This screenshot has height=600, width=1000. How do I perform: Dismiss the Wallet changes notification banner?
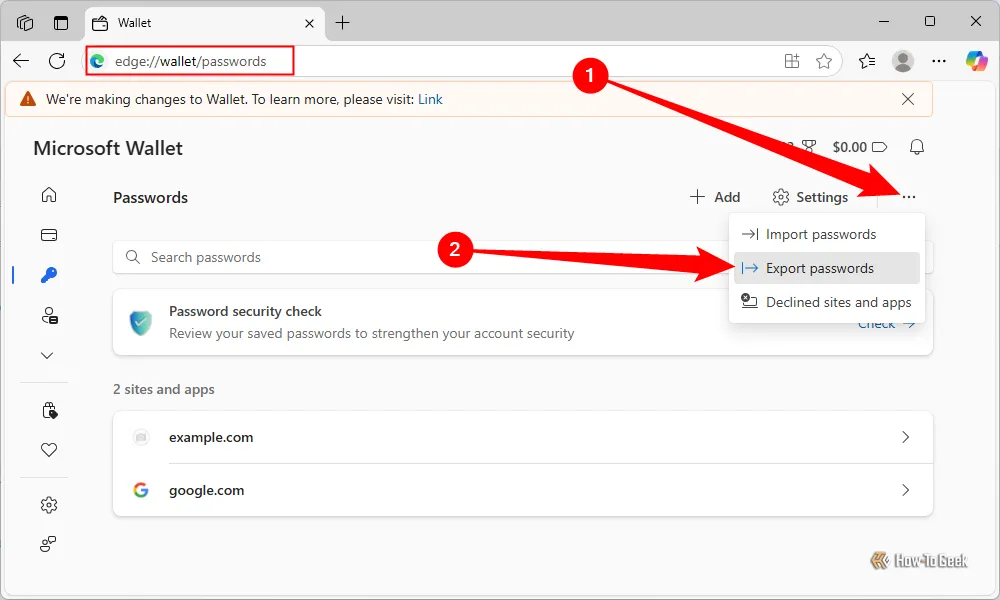(x=908, y=99)
